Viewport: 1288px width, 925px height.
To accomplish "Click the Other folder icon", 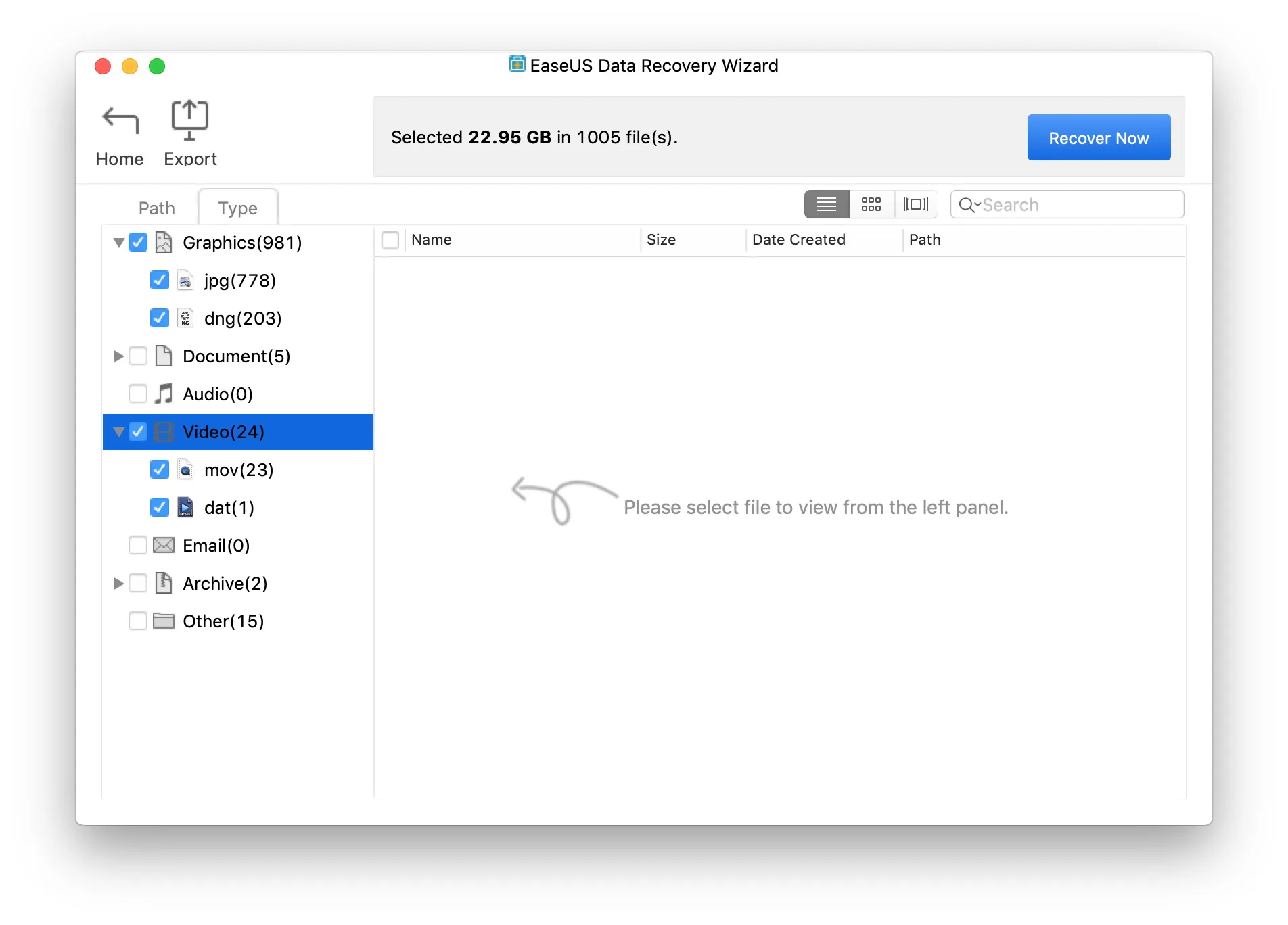I will pyautogui.click(x=164, y=621).
